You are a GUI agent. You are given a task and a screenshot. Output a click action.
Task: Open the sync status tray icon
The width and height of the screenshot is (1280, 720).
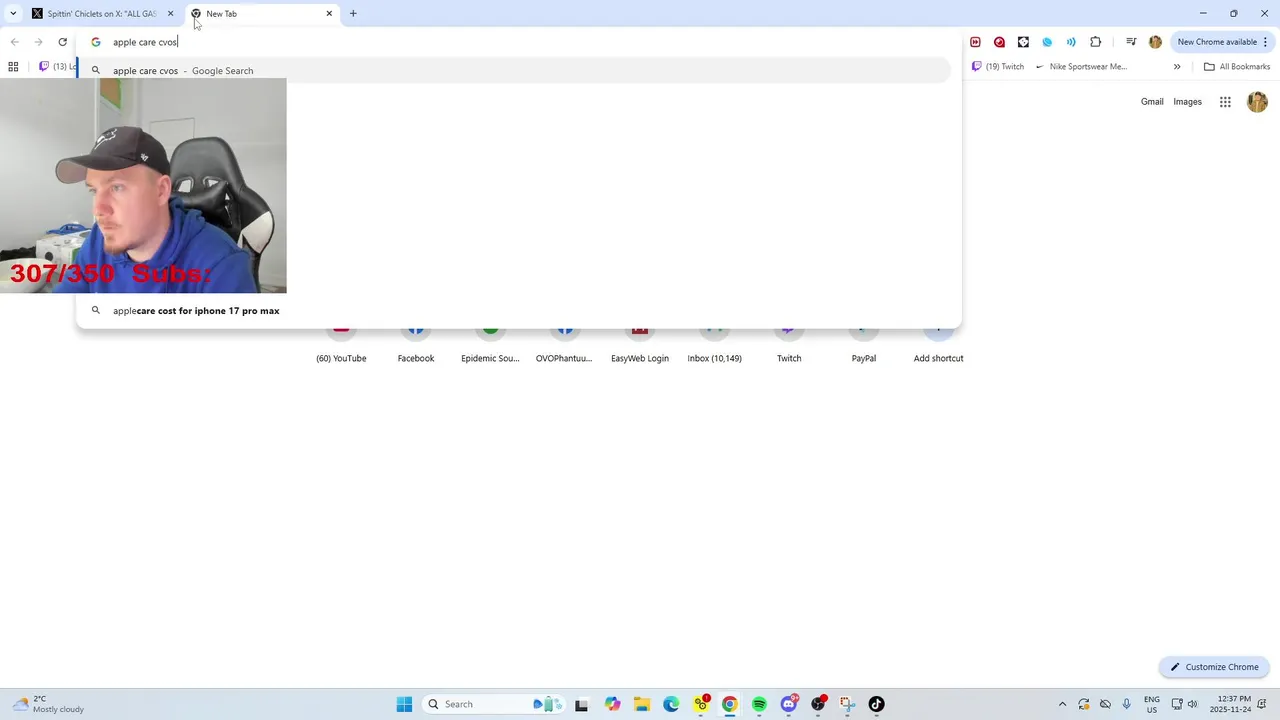coord(1083,704)
